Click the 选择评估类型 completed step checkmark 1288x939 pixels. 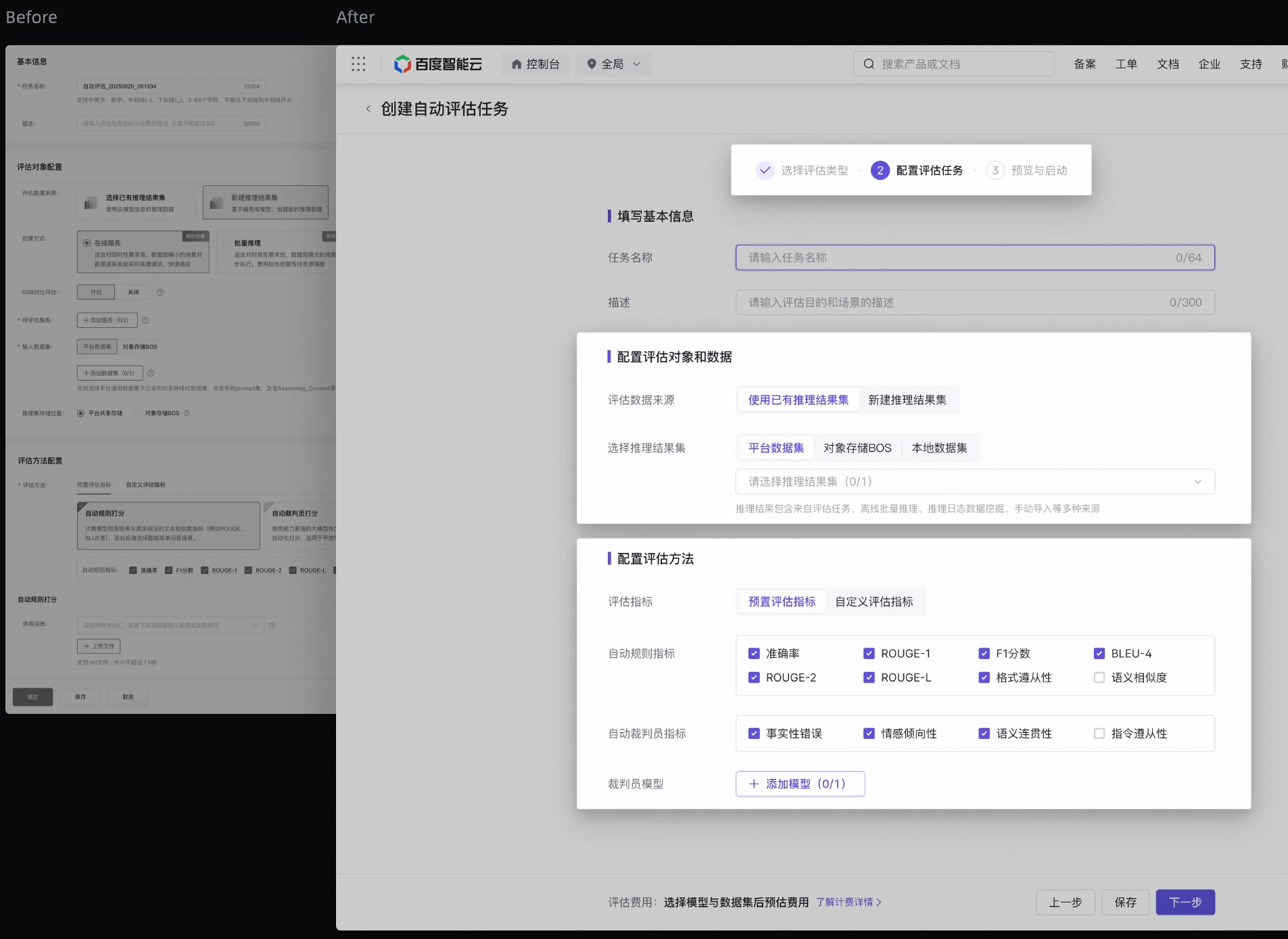coord(765,170)
